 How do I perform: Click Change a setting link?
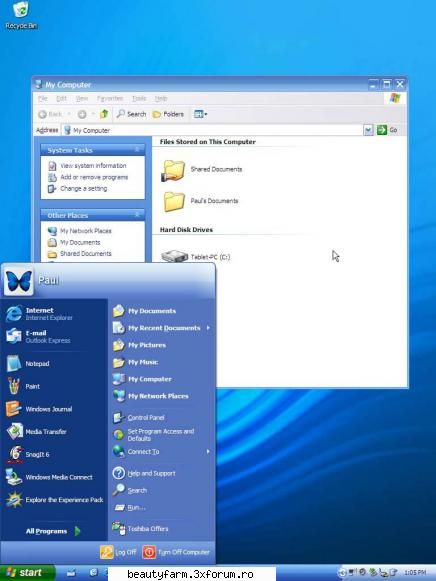(78, 189)
